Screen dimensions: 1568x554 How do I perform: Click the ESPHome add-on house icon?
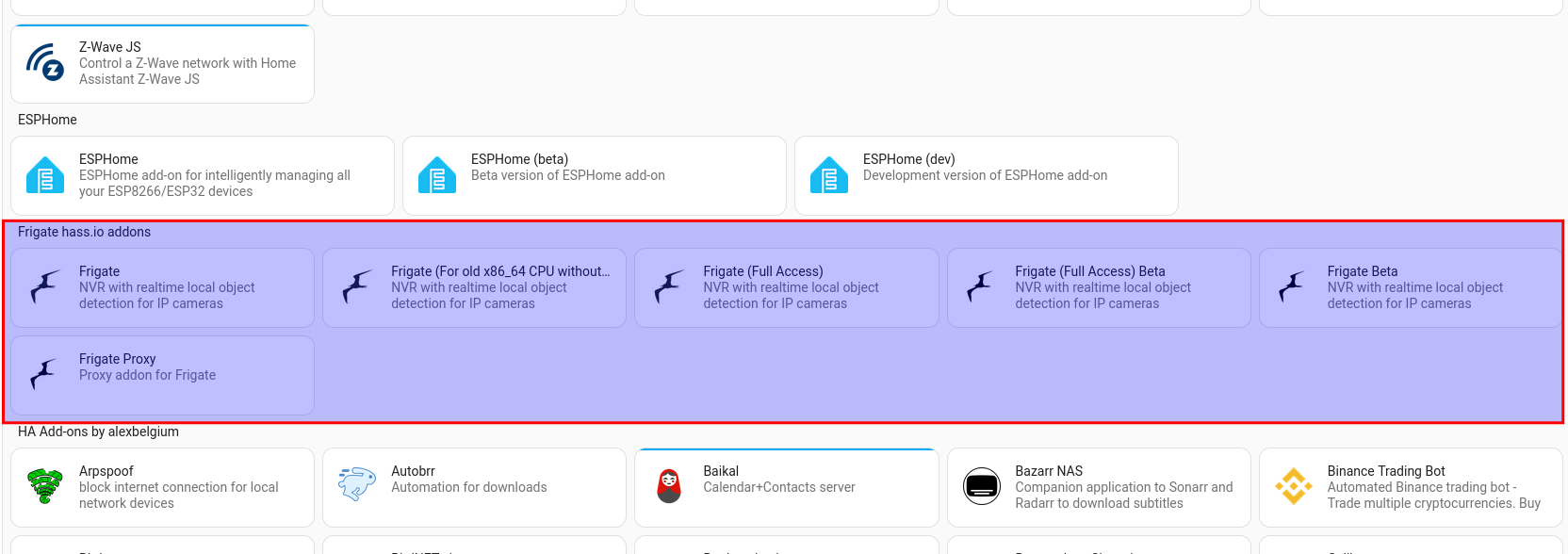pyautogui.click(x=45, y=175)
